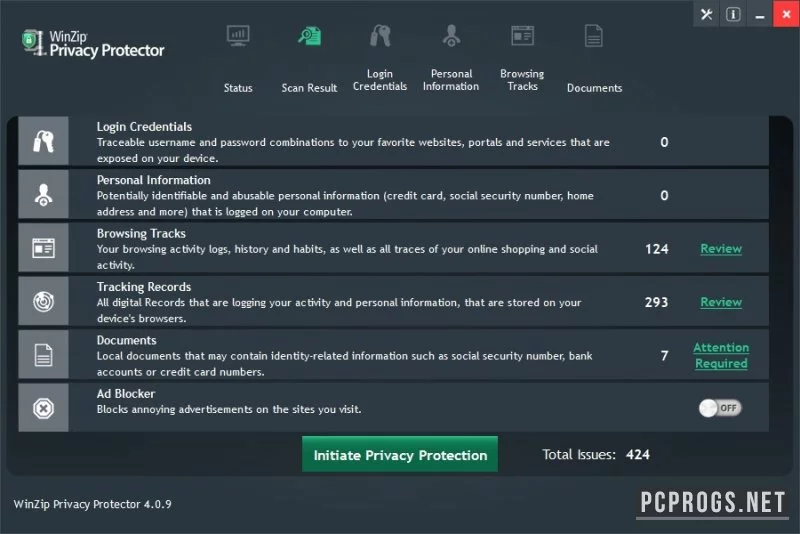Minimize the Privacy Protector window

pos(760,14)
